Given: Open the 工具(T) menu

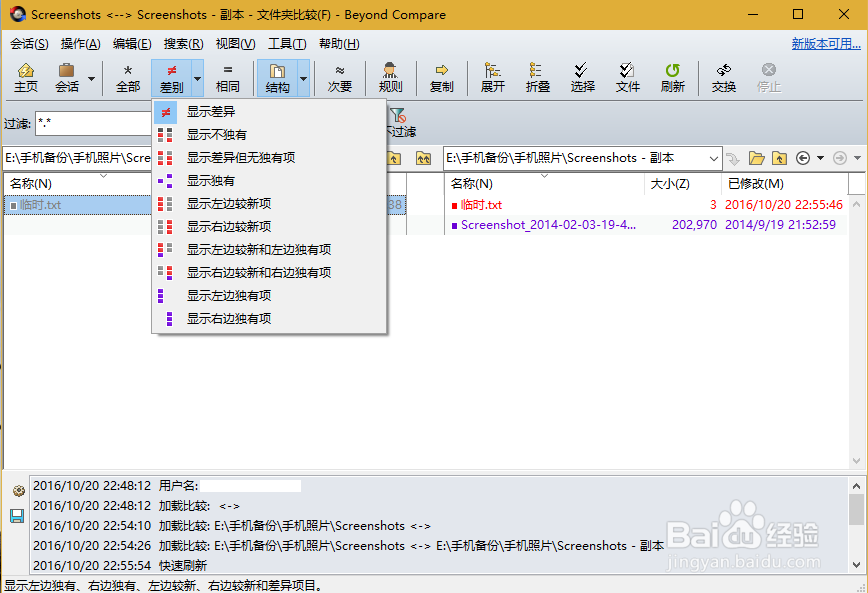Looking at the screenshot, I should [287, 44].
